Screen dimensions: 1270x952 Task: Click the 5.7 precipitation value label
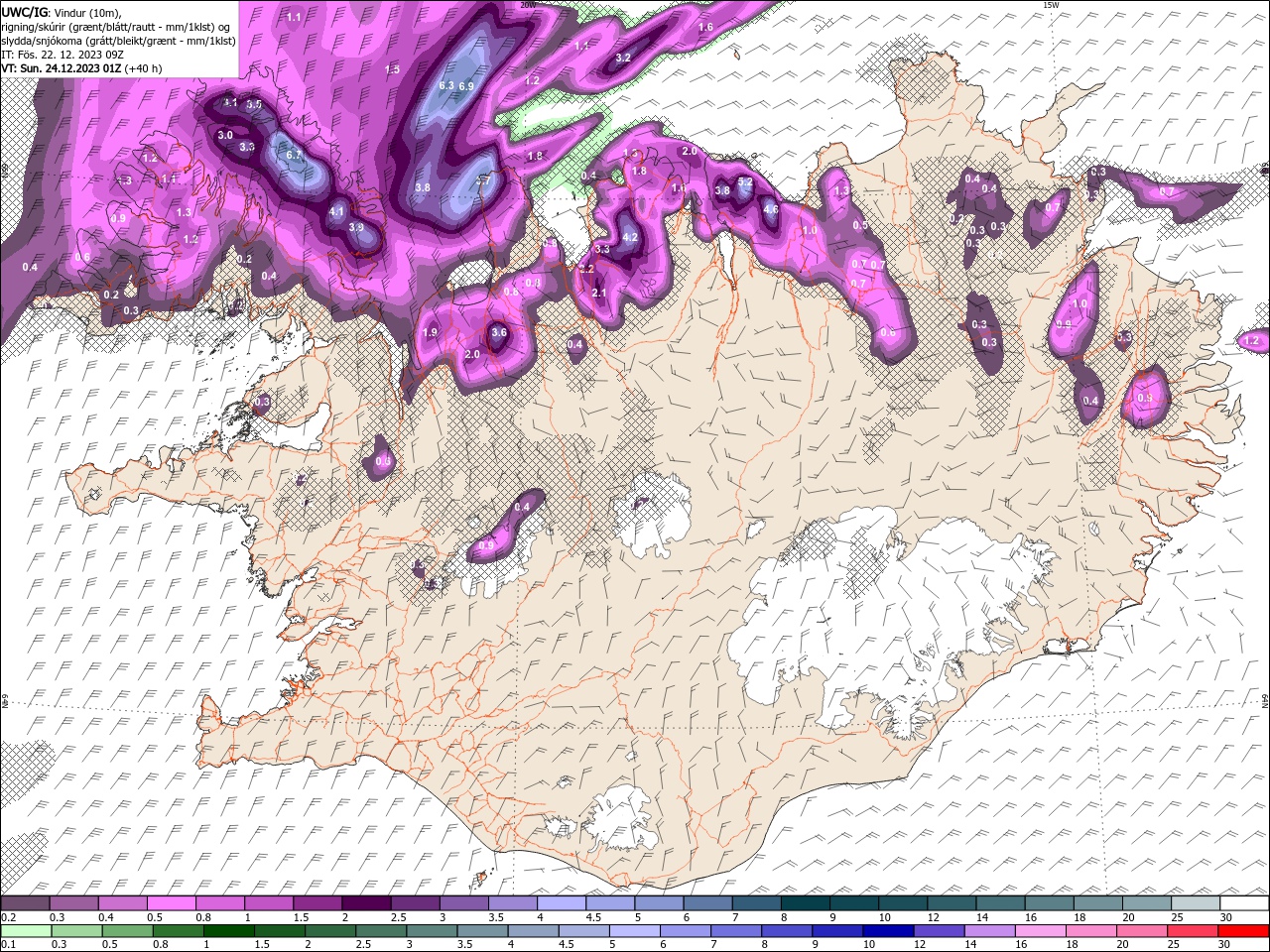(484, 181)
